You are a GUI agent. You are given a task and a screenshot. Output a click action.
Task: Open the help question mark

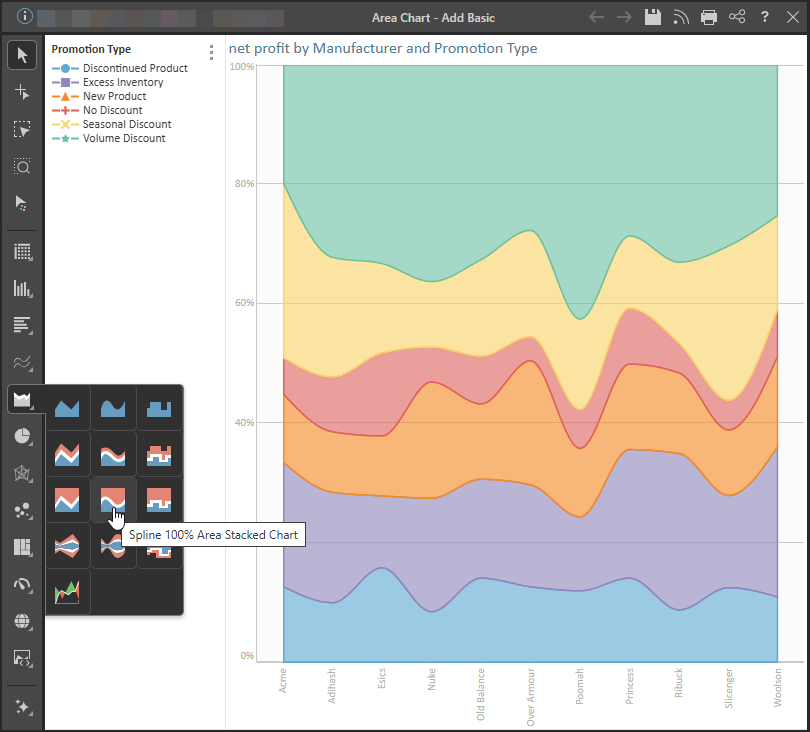coord(765,17)
